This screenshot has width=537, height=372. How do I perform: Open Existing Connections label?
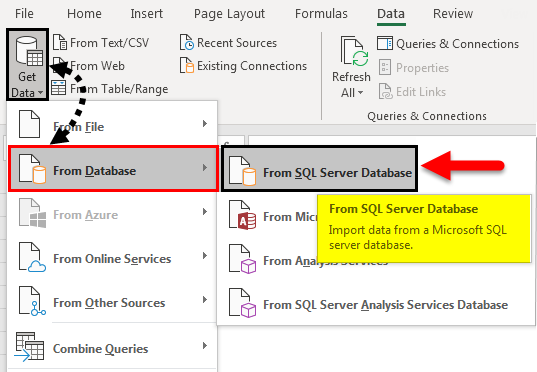click(252, 66)
